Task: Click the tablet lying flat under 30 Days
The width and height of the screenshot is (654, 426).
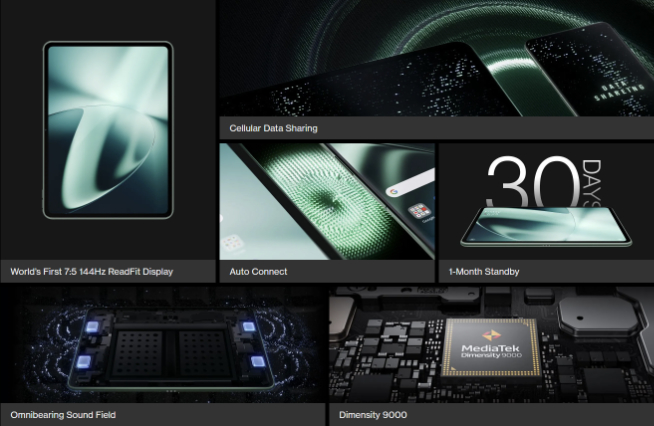Action: (x=545, y=227)
